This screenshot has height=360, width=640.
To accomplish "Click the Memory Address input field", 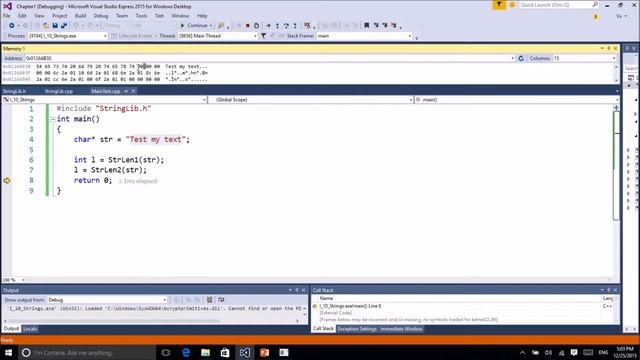I will tap(267, 58).
